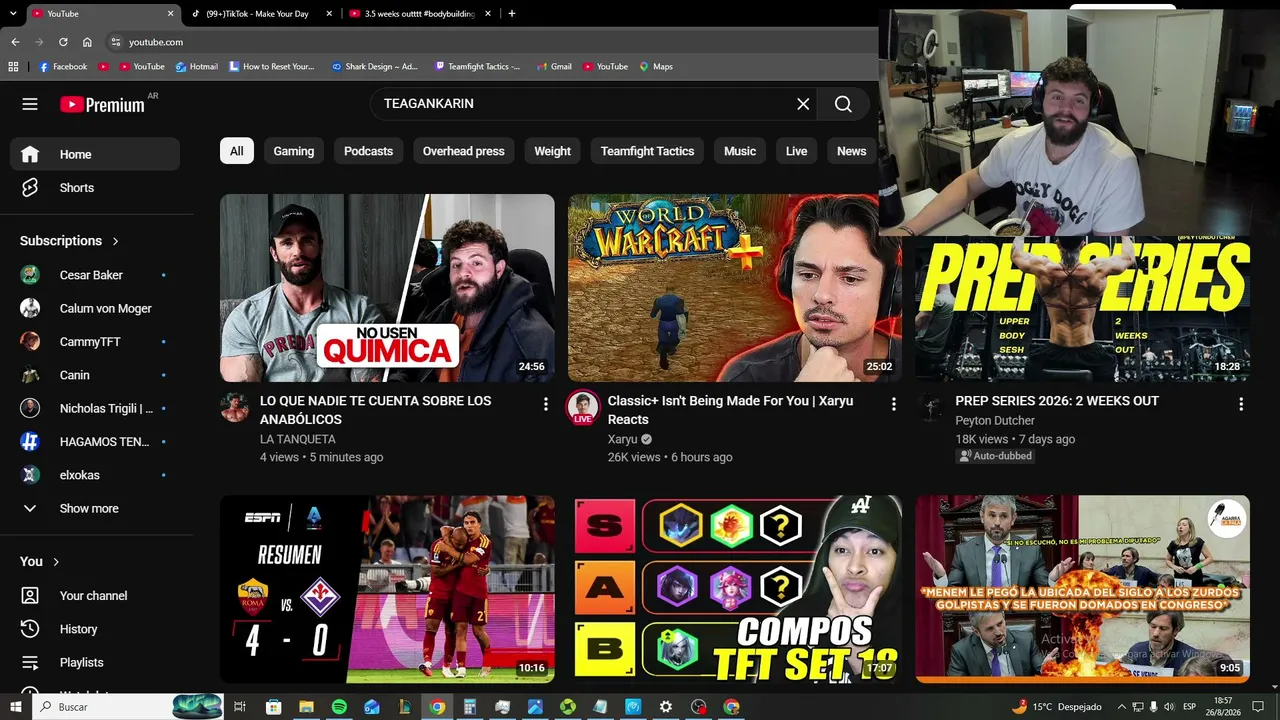Open Spotify from the taskbar
The image size is (1280, 720).
pyautogui.click(x=339, y=707)
